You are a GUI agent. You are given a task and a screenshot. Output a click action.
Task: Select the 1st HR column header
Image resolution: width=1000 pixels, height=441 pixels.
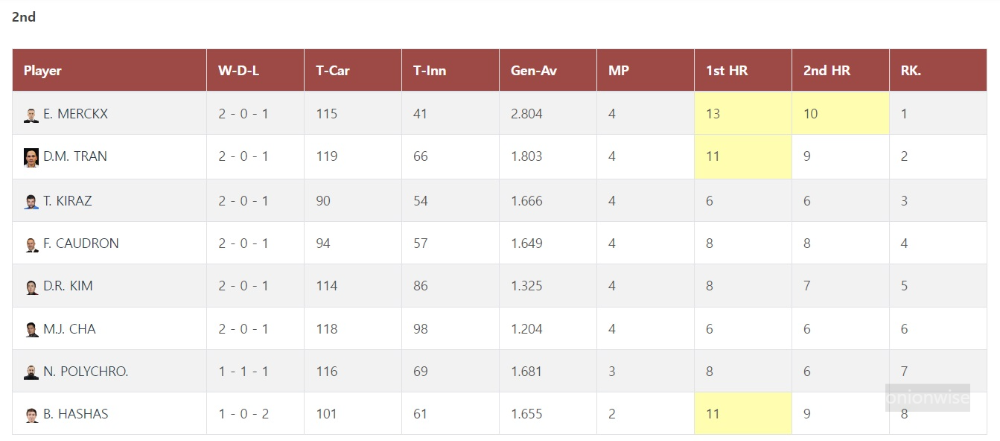tap(743, 70)
